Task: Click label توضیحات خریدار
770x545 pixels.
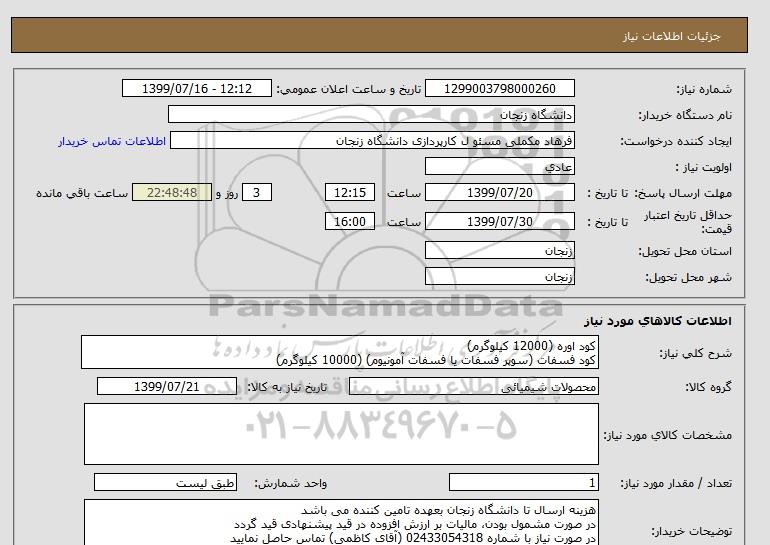Action: pyautogui.click(x=691, y=531)
